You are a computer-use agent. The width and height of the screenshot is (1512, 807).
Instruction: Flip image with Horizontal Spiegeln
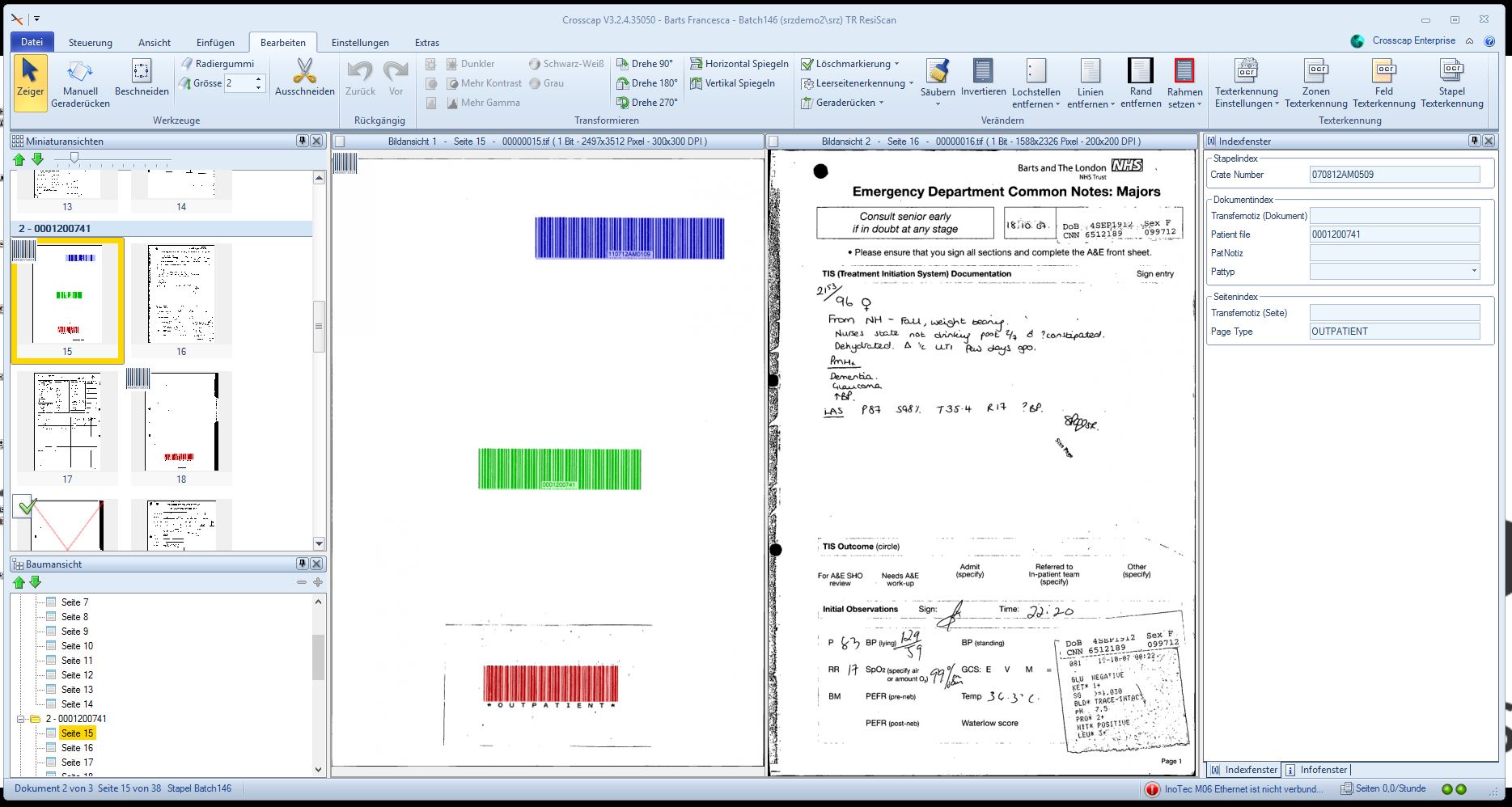tap(739, 63)
